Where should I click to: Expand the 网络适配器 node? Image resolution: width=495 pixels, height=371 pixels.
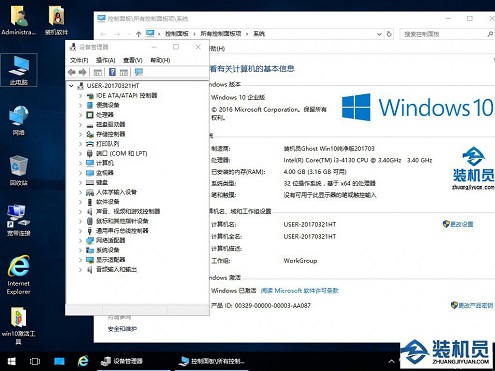coord(80,241)
